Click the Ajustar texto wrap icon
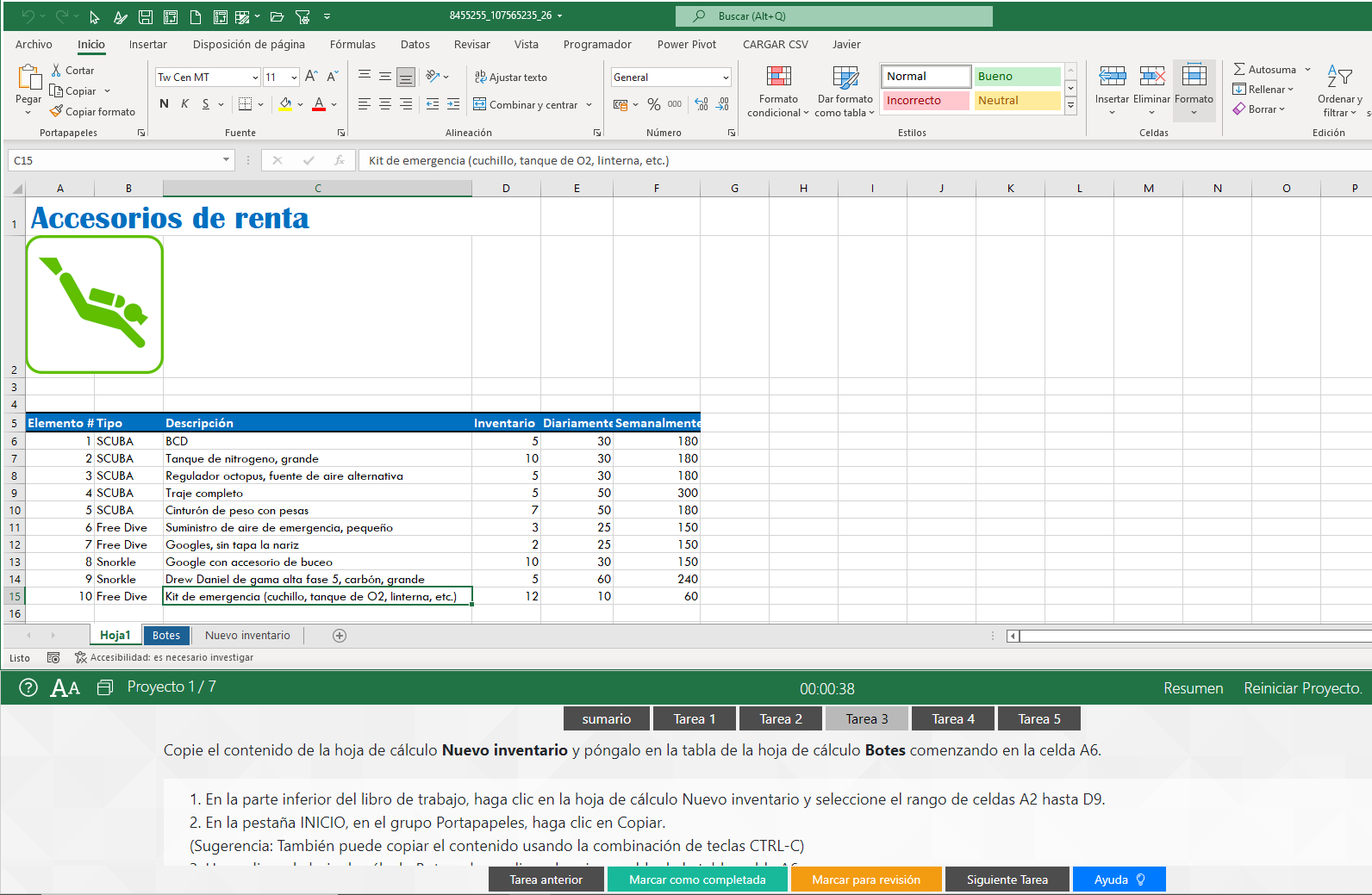 point(480,77)
